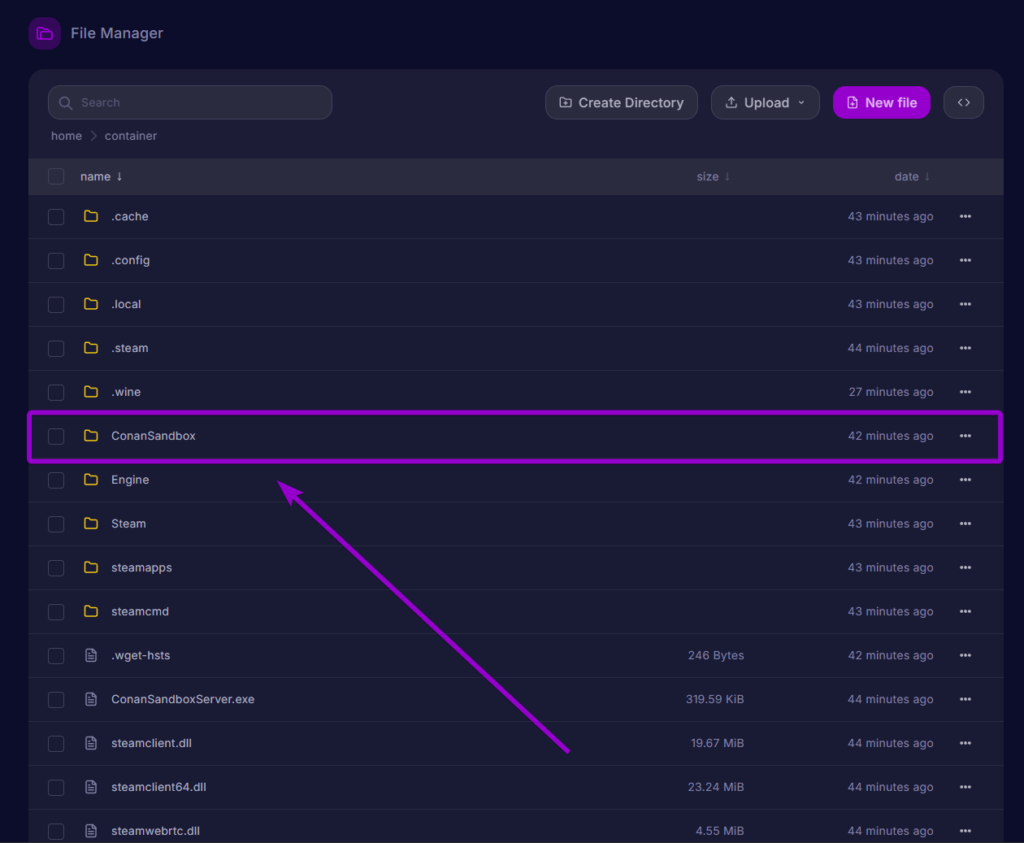This screenshot has width=1024, height=843.
Task: Click the steamcmd folder icon
Action: click(x=91, y=611)
